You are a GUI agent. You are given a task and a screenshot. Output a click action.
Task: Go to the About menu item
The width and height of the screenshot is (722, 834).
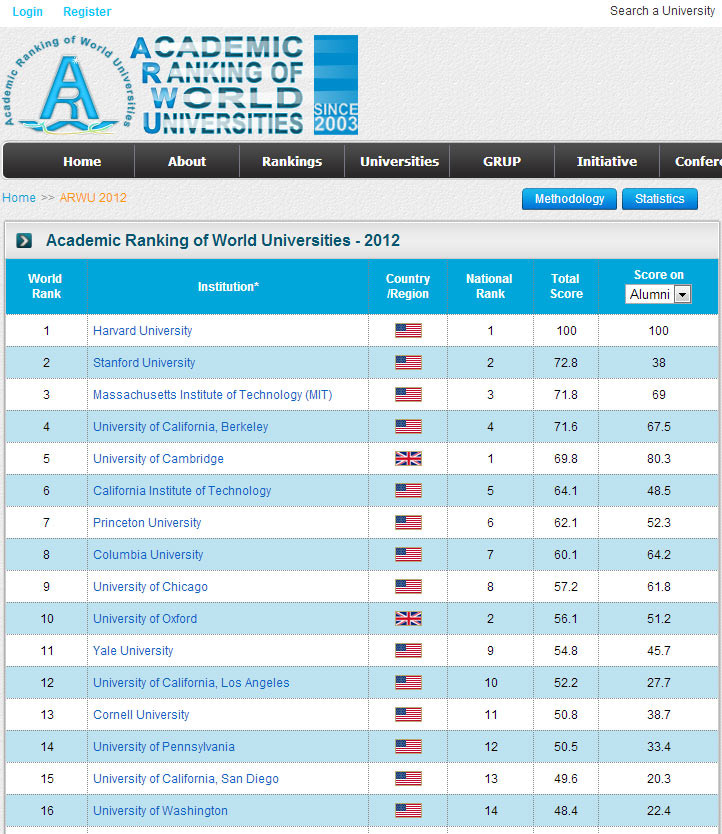point(187,162)
